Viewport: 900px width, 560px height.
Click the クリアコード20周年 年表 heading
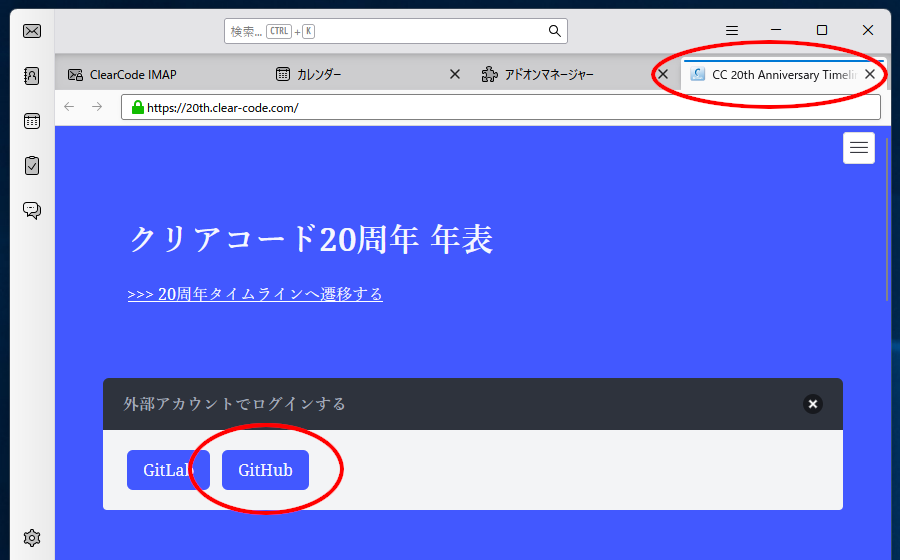[x=311, y=239]
